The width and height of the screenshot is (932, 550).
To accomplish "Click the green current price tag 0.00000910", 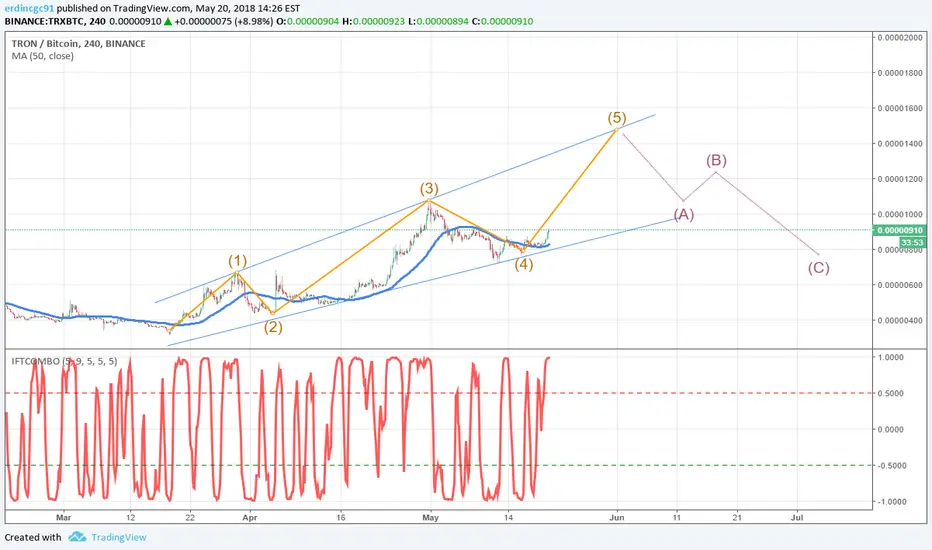I will pos(900,230).
